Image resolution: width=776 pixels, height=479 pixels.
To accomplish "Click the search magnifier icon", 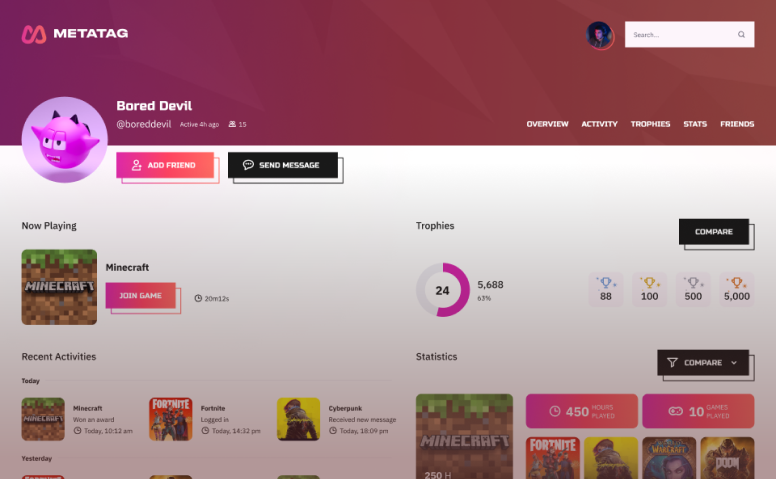I will 741,35.
